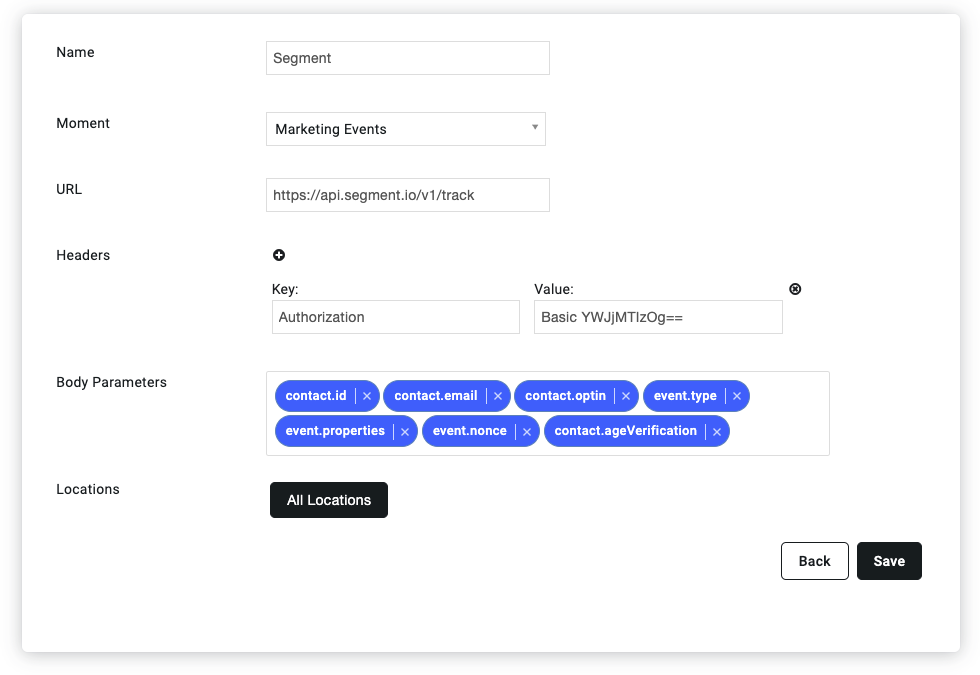Click the URL input field
The width and height of the screenshot is (980, 675).
[408, 195]
